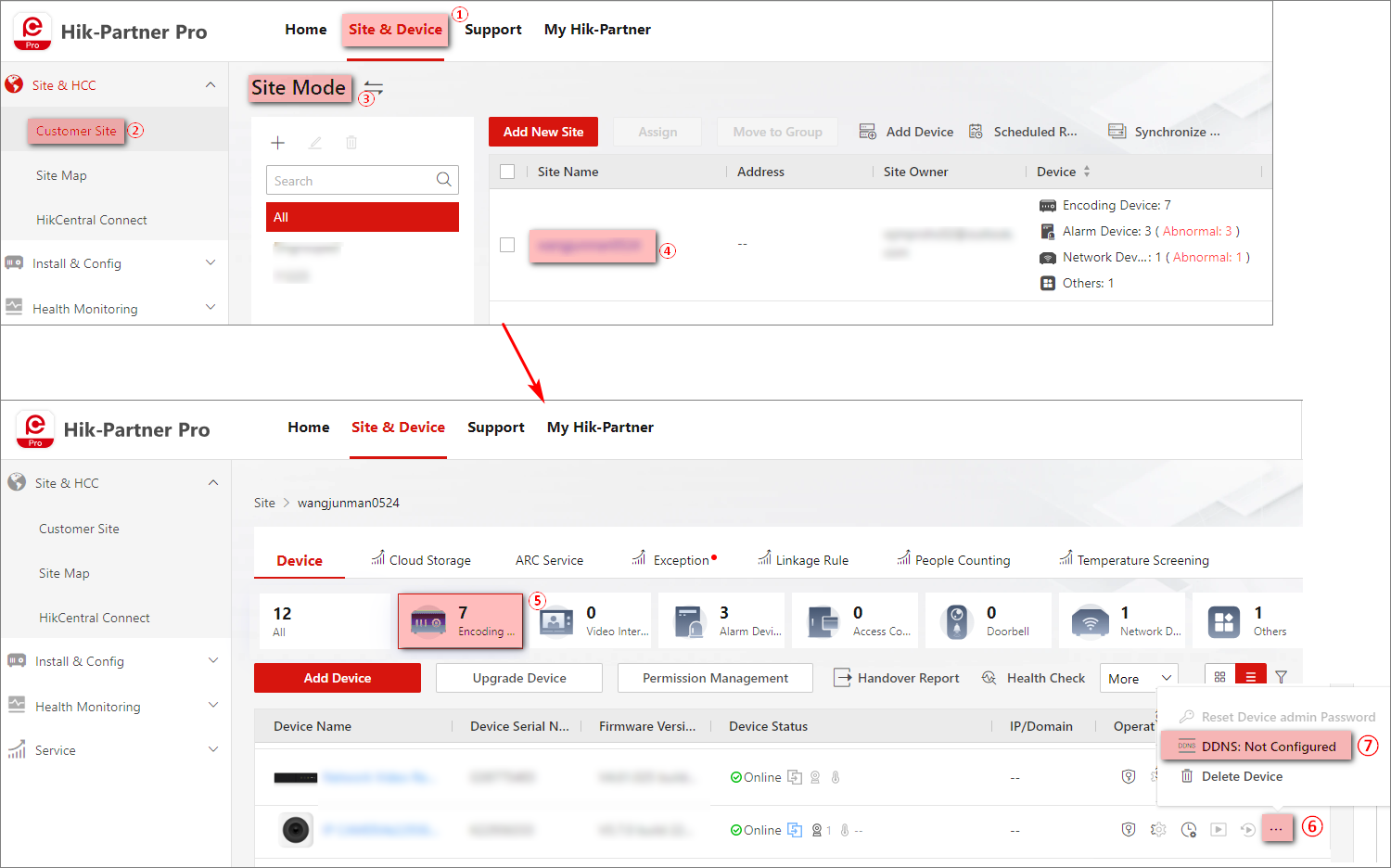The height and width of the screenshot is (868, 1391).
Task: Tick the select-all checkbox beside Site Name
Action: (507, 172)
